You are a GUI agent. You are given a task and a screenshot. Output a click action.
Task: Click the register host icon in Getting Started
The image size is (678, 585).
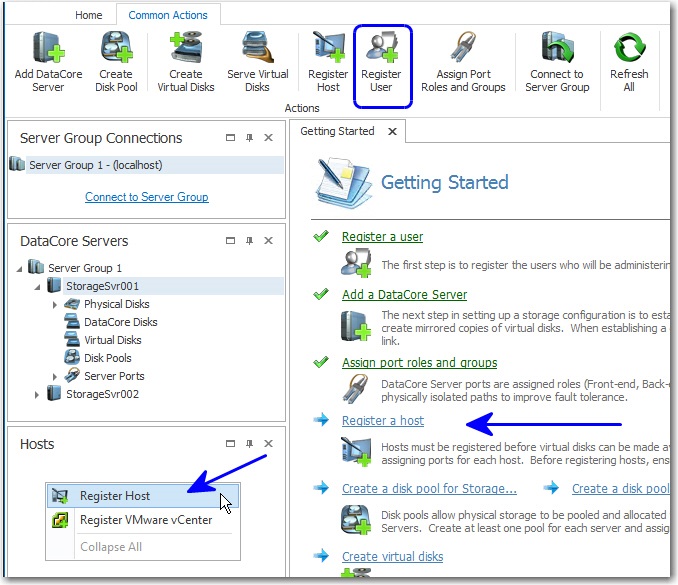coord(355,452)
